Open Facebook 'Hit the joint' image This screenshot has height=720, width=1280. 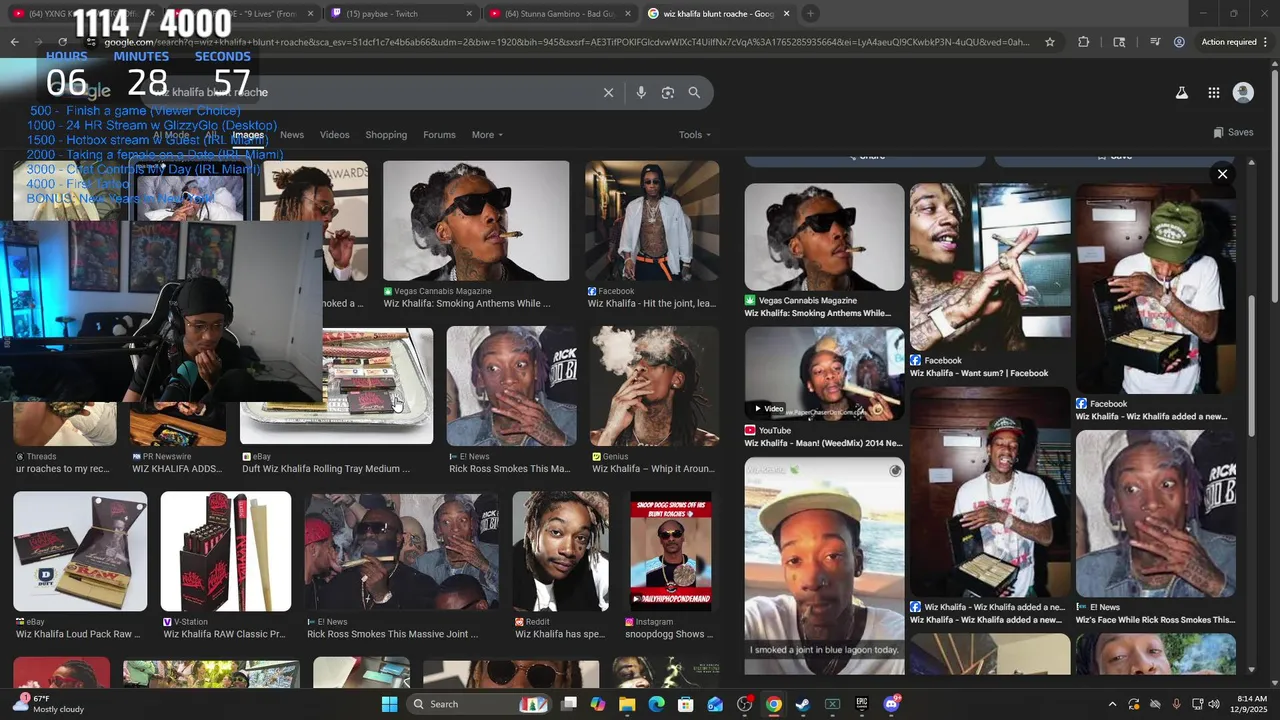tap(652, 221)
